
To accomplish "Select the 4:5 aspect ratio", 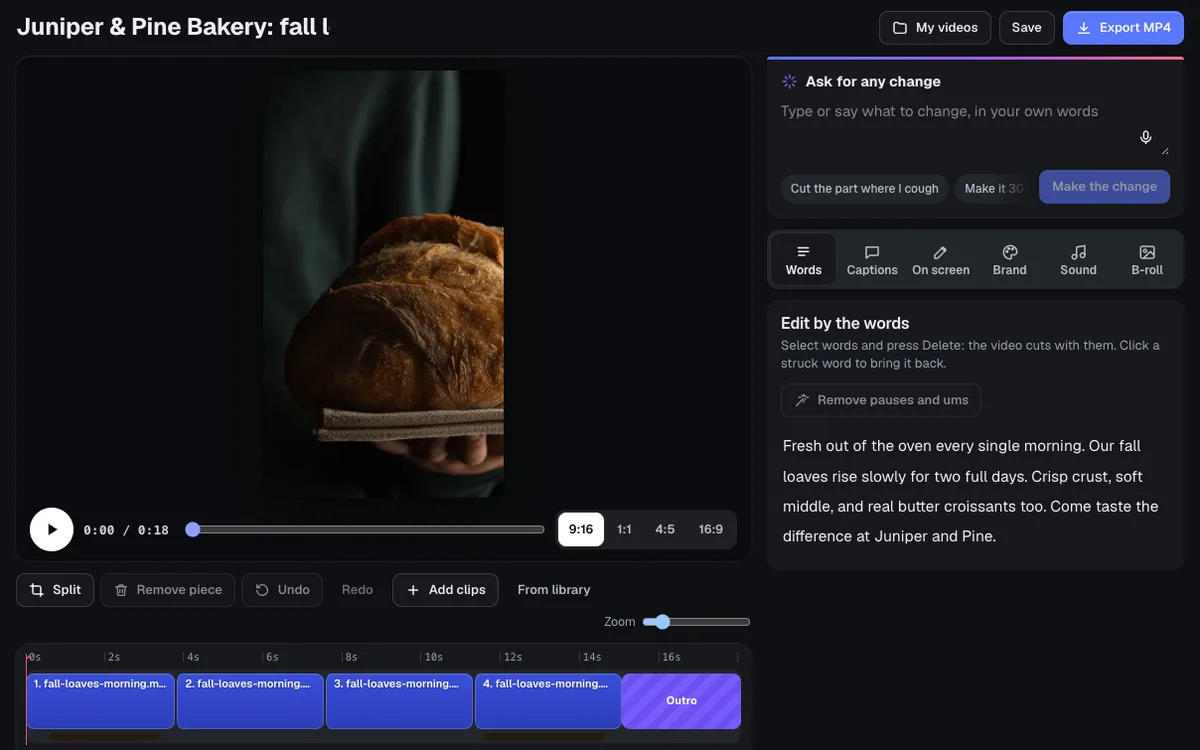I will coord(665,530).
